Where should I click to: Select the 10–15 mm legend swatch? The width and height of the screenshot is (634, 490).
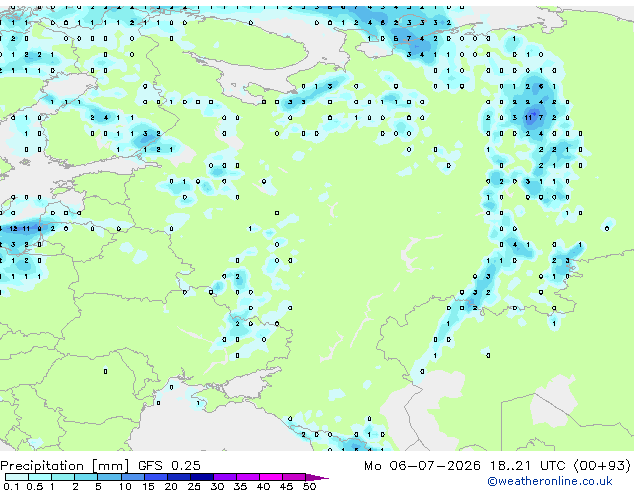coord(133,477)
